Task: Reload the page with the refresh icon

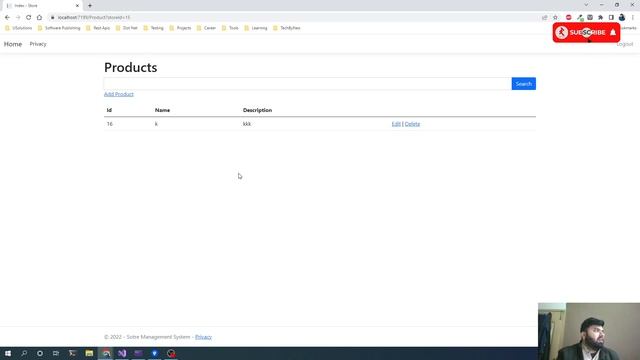Action: click(29, 18)
